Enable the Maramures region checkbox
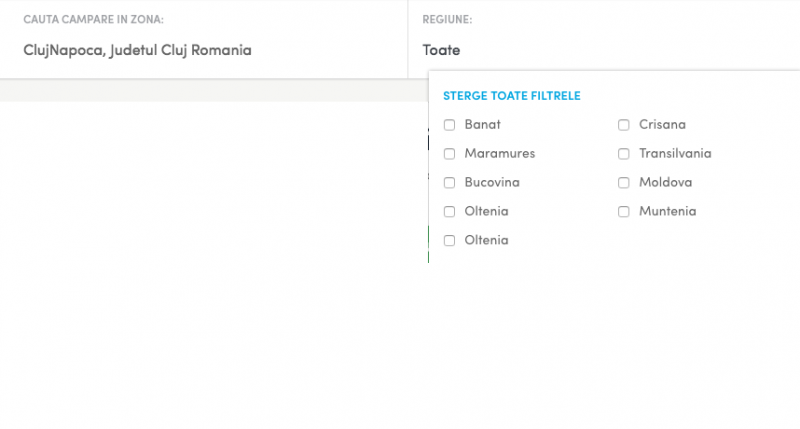This screenshot has width=800, height=429. 450,154
